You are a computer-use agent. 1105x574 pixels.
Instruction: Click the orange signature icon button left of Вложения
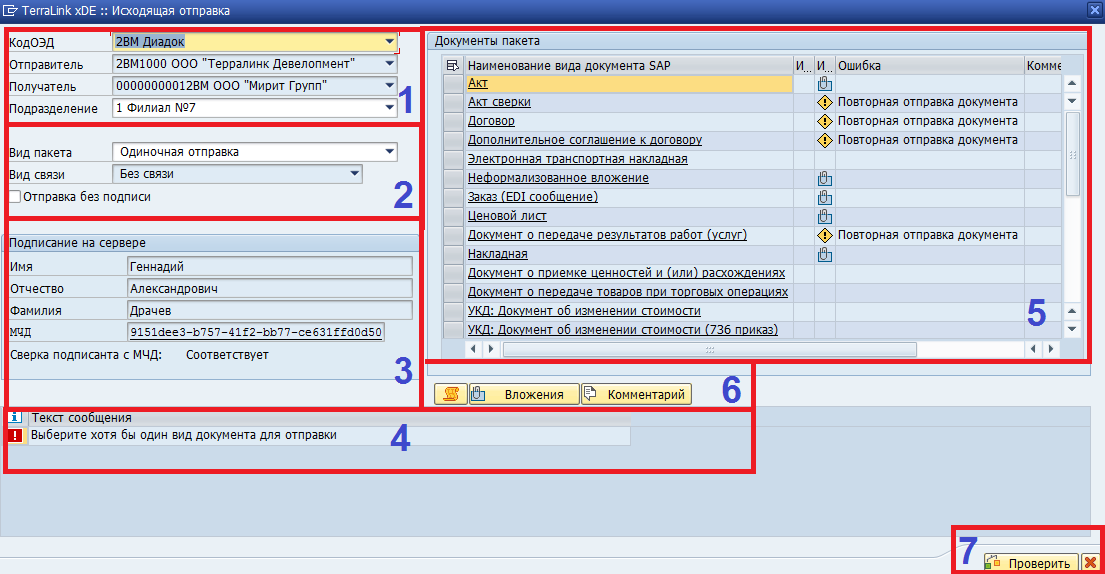click(449, 394)
